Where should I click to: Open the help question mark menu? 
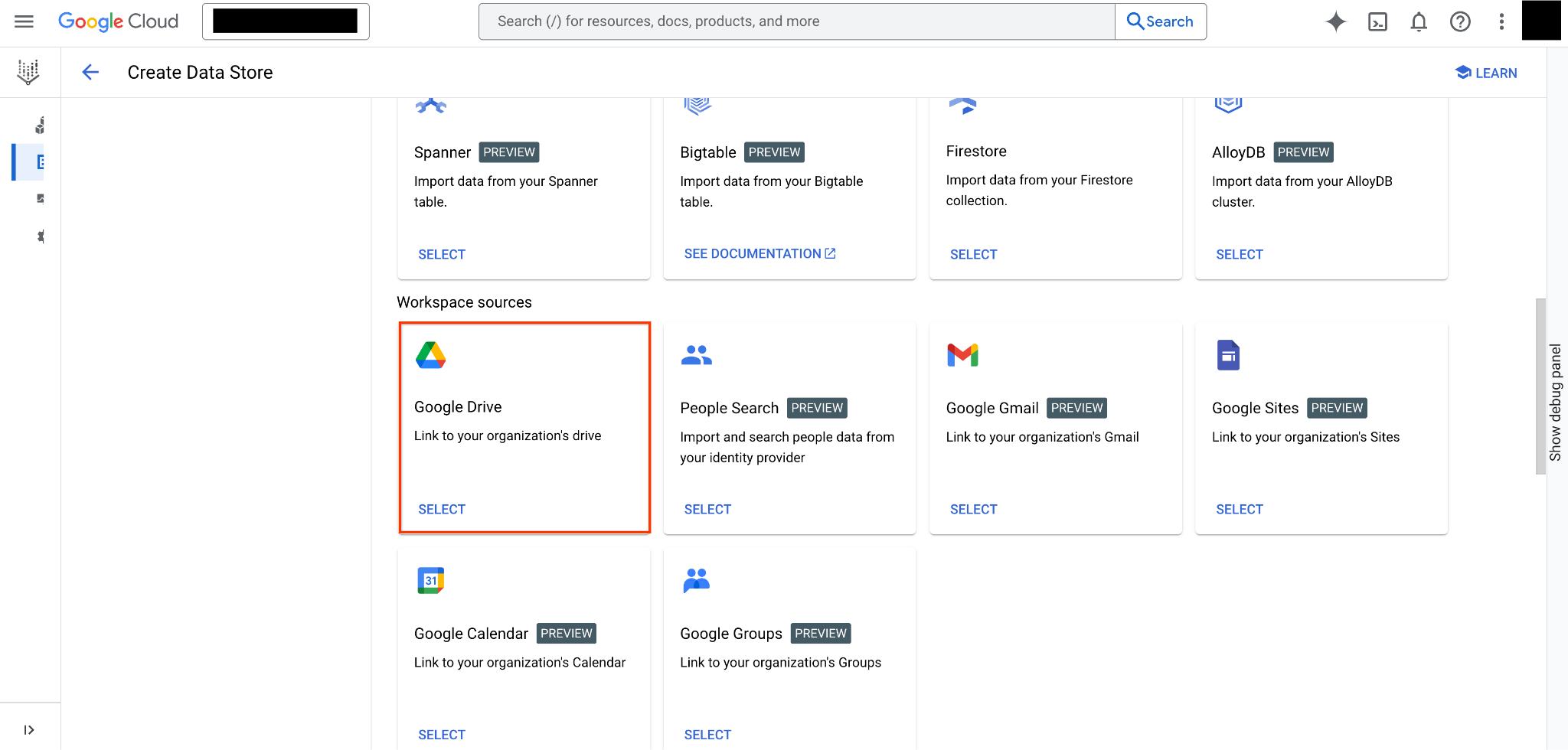click(1460, 21)
